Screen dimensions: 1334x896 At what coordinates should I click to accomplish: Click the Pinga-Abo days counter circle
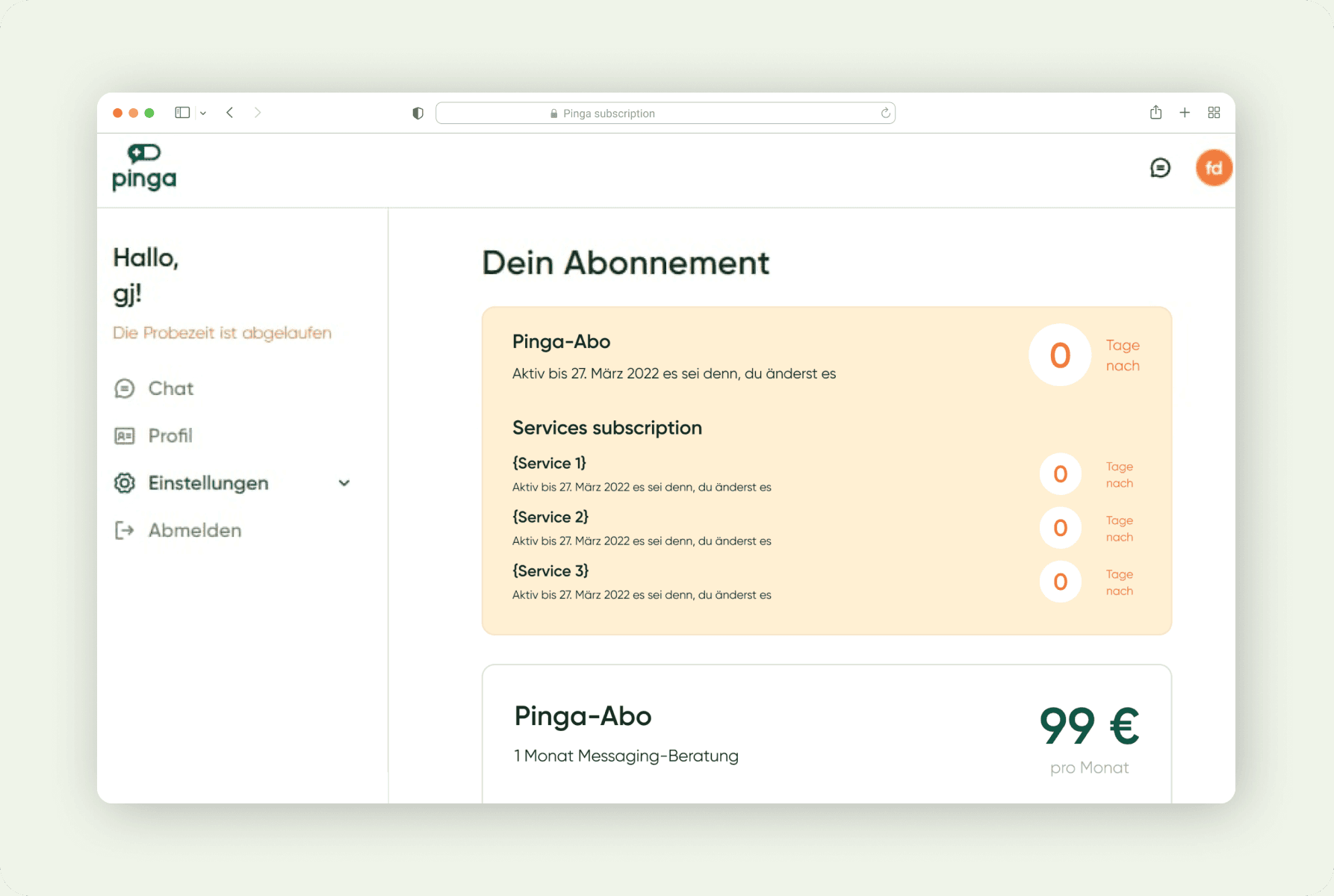(x=1060, y=355)
